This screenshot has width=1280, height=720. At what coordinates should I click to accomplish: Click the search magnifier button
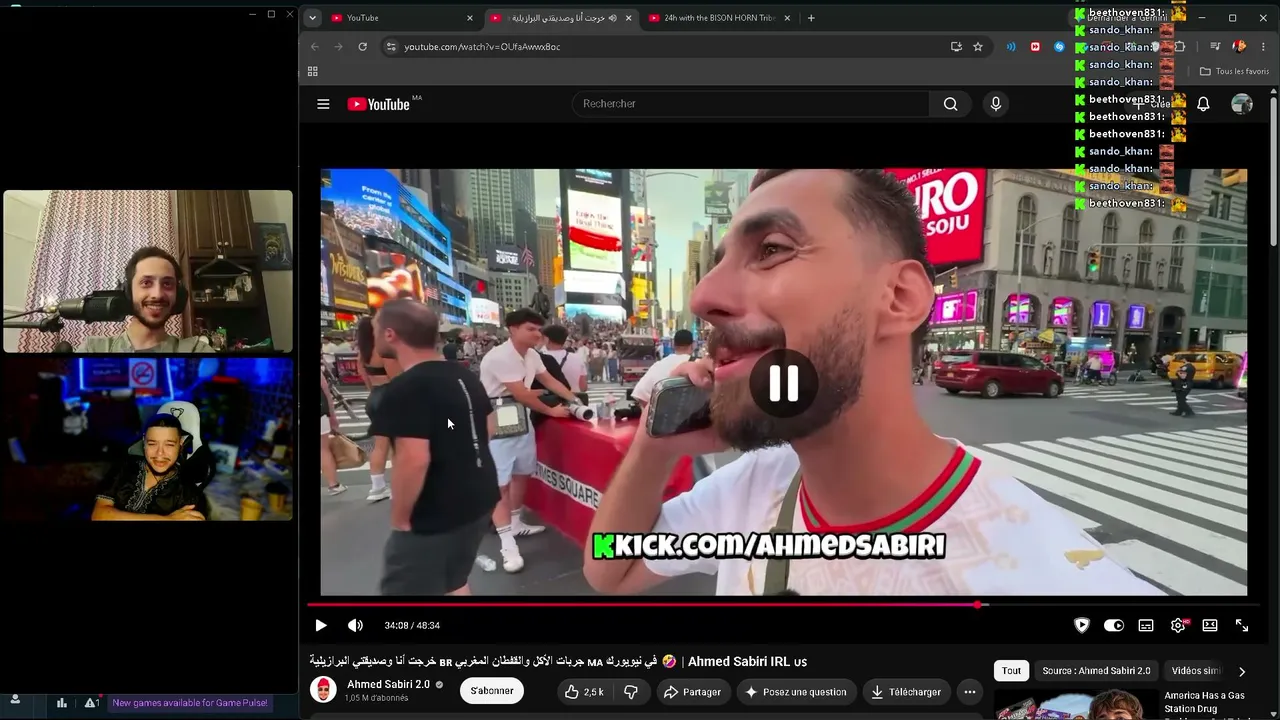[x=950, y=104]
